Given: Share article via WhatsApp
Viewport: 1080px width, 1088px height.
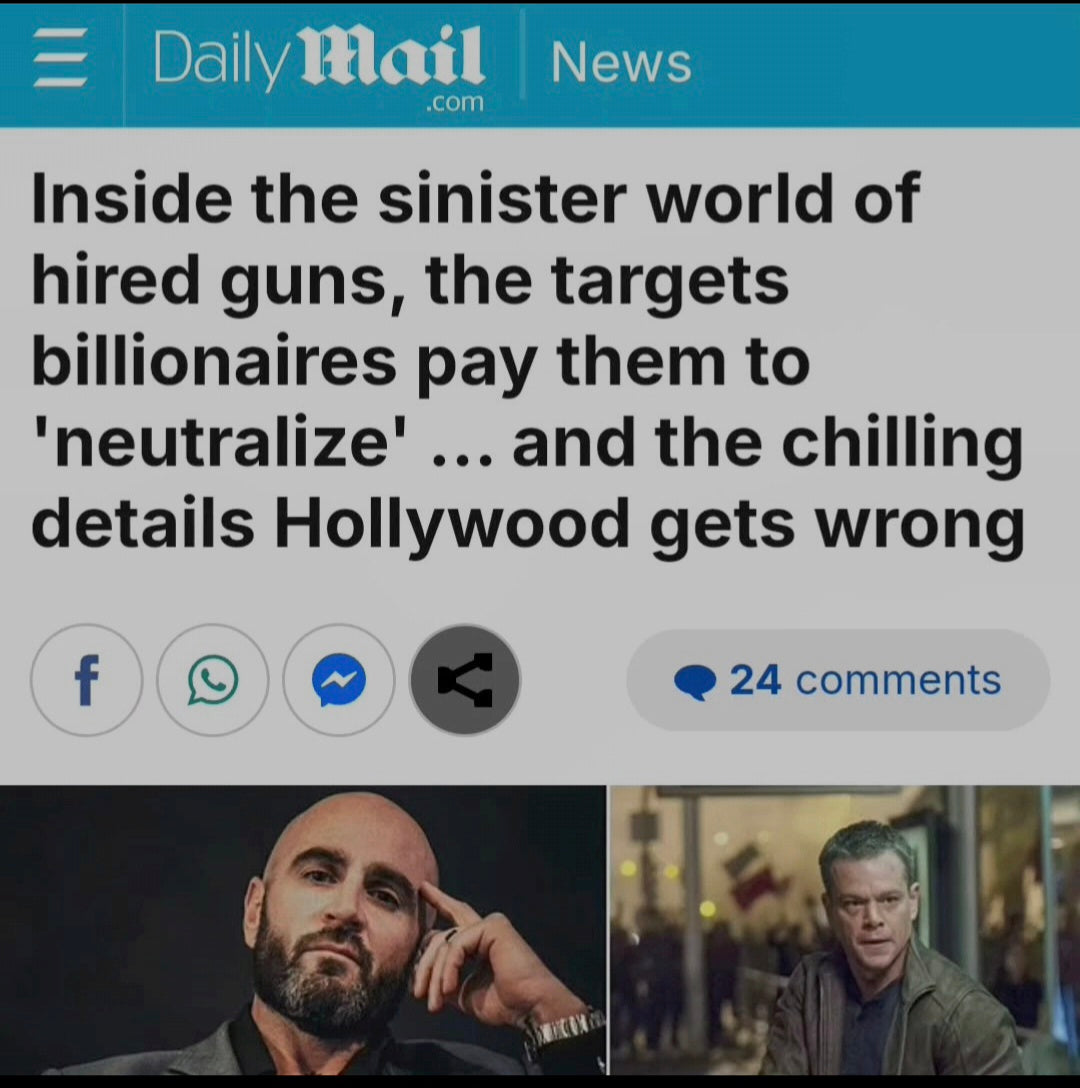Looking at the screenshot, I should point(212,680).
